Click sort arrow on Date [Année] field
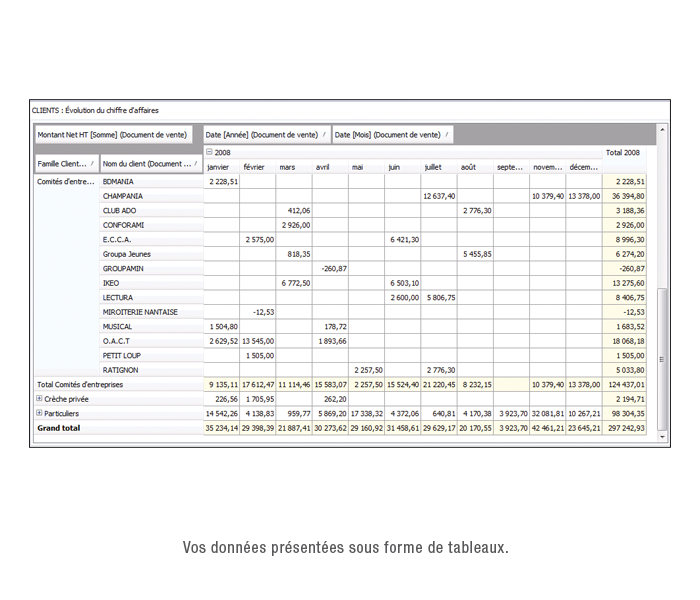 (323, 134)
